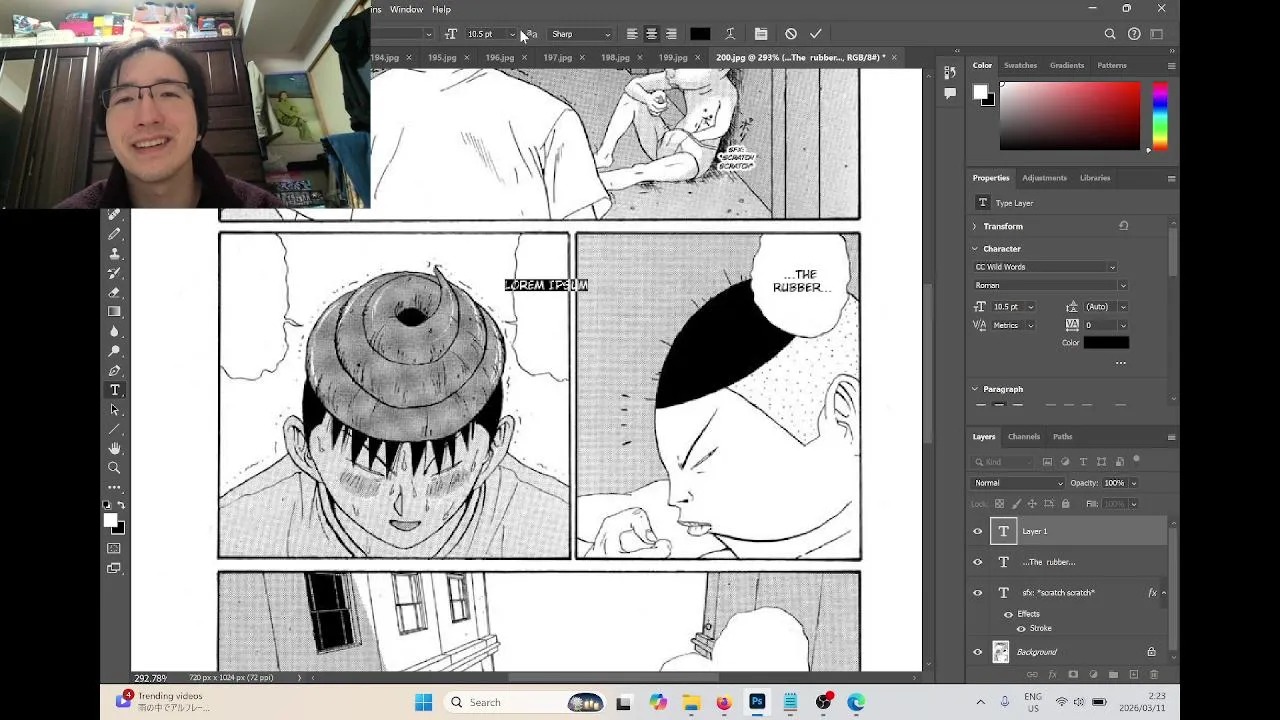Open Photoshop search icon
The height and width of the screenshot is (720, 1280).
click(1110, 34)
